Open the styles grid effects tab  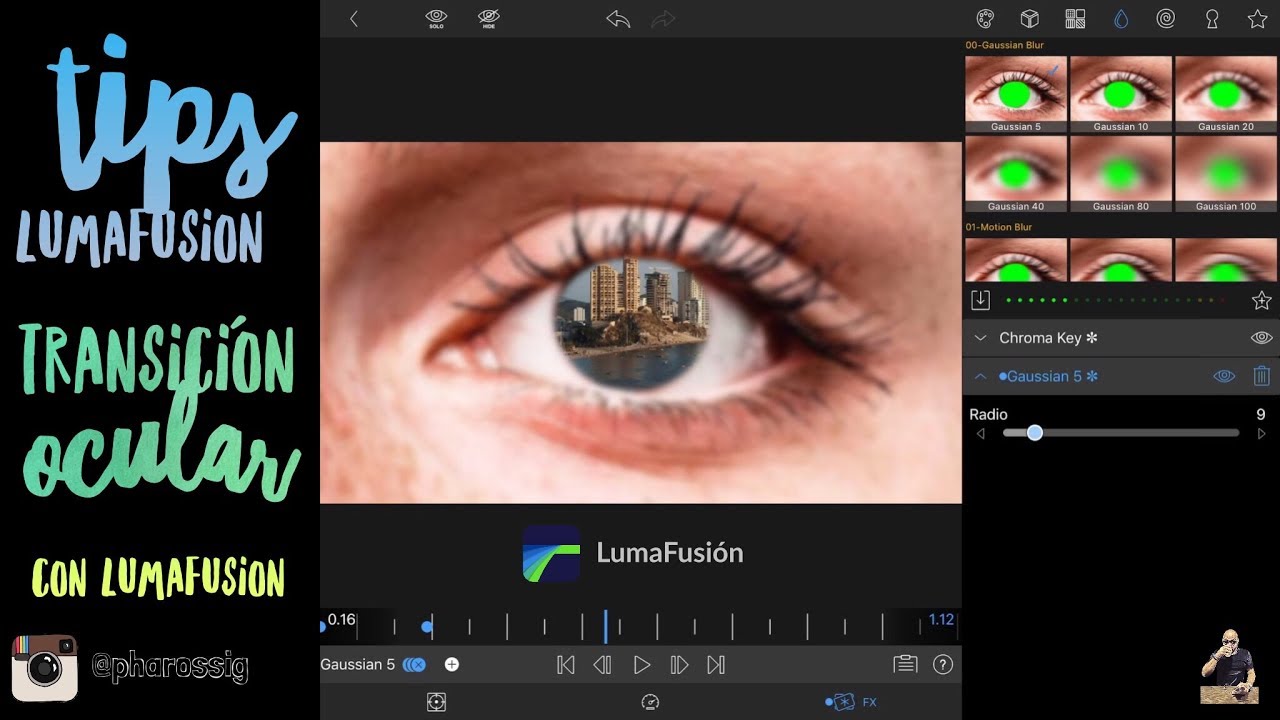pos(1075,19)
